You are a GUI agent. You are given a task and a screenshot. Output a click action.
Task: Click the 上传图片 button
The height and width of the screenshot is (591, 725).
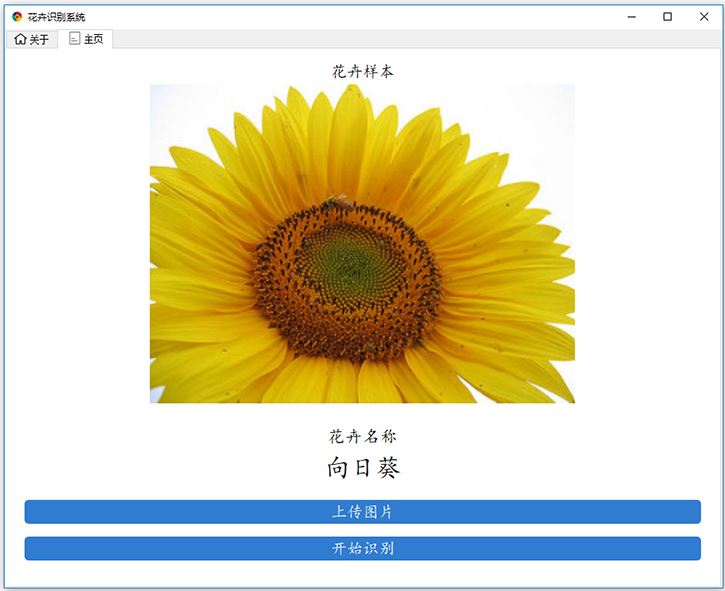(x=362, y=511)
